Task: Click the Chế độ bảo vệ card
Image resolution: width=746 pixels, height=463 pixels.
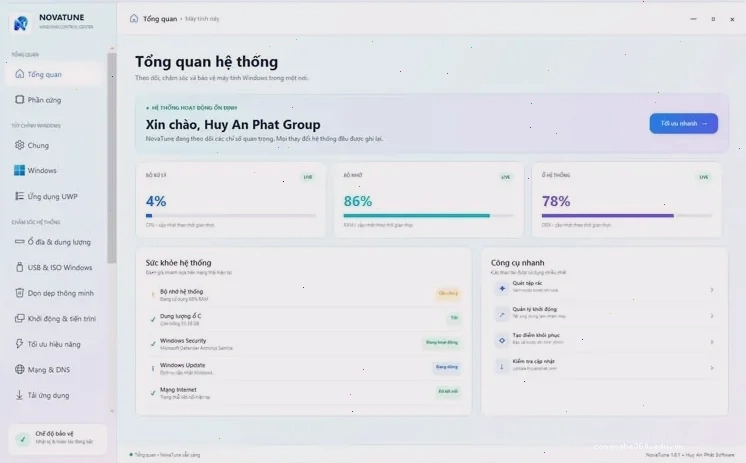Action: (x=58, y=439)
